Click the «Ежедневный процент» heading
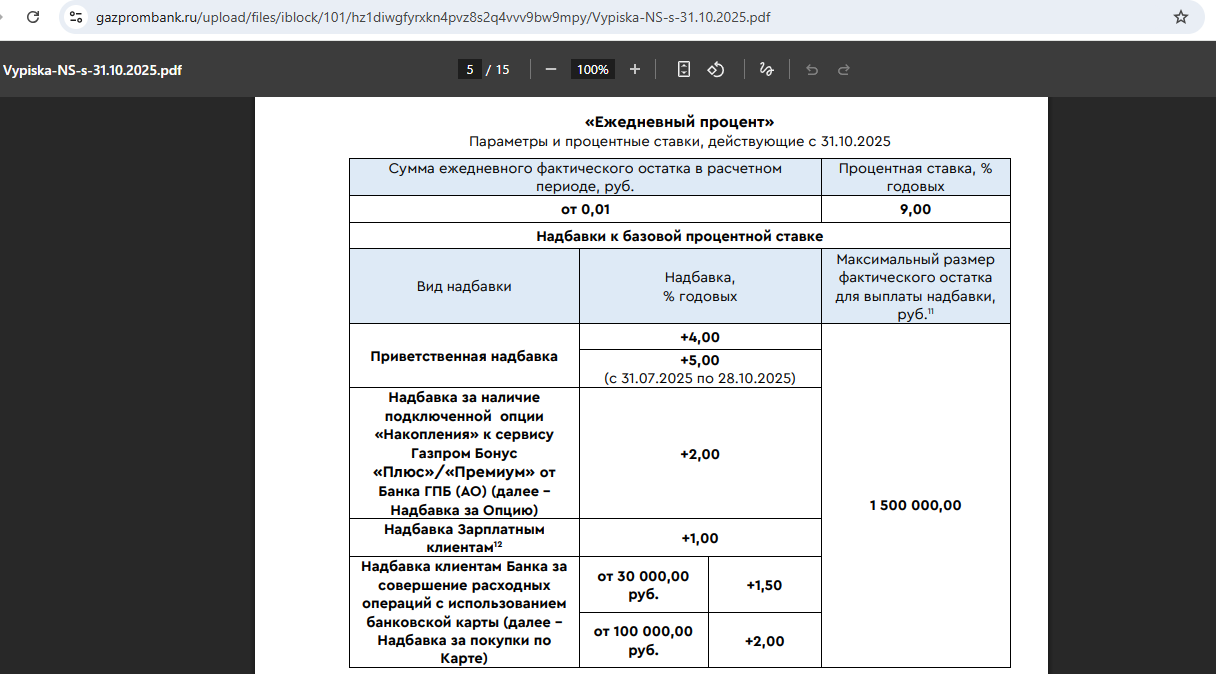Viewport: 1216px width, 674px height. 679,122
